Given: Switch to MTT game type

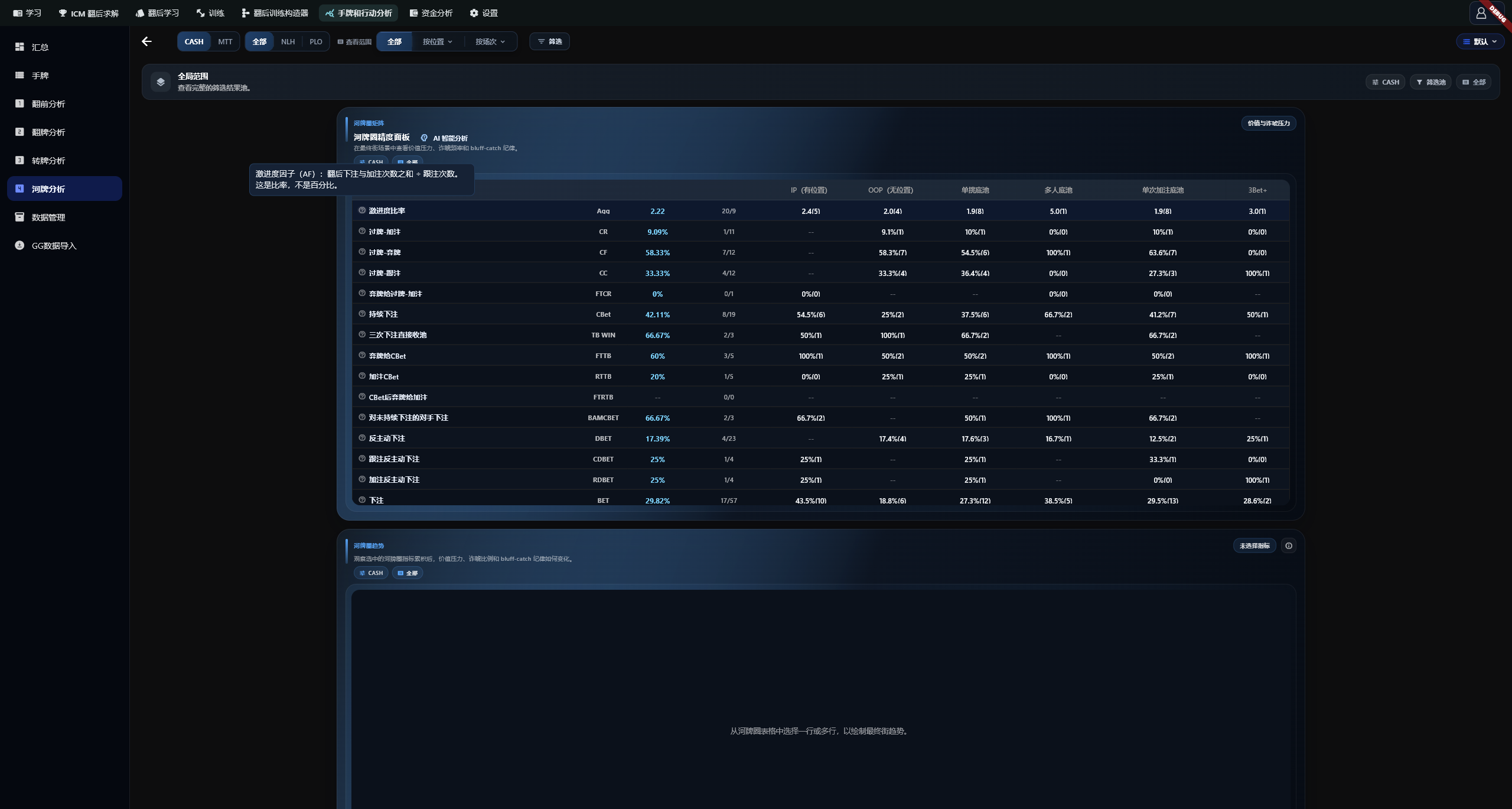Looking at the screenshot, I should (x=225, y=41).
